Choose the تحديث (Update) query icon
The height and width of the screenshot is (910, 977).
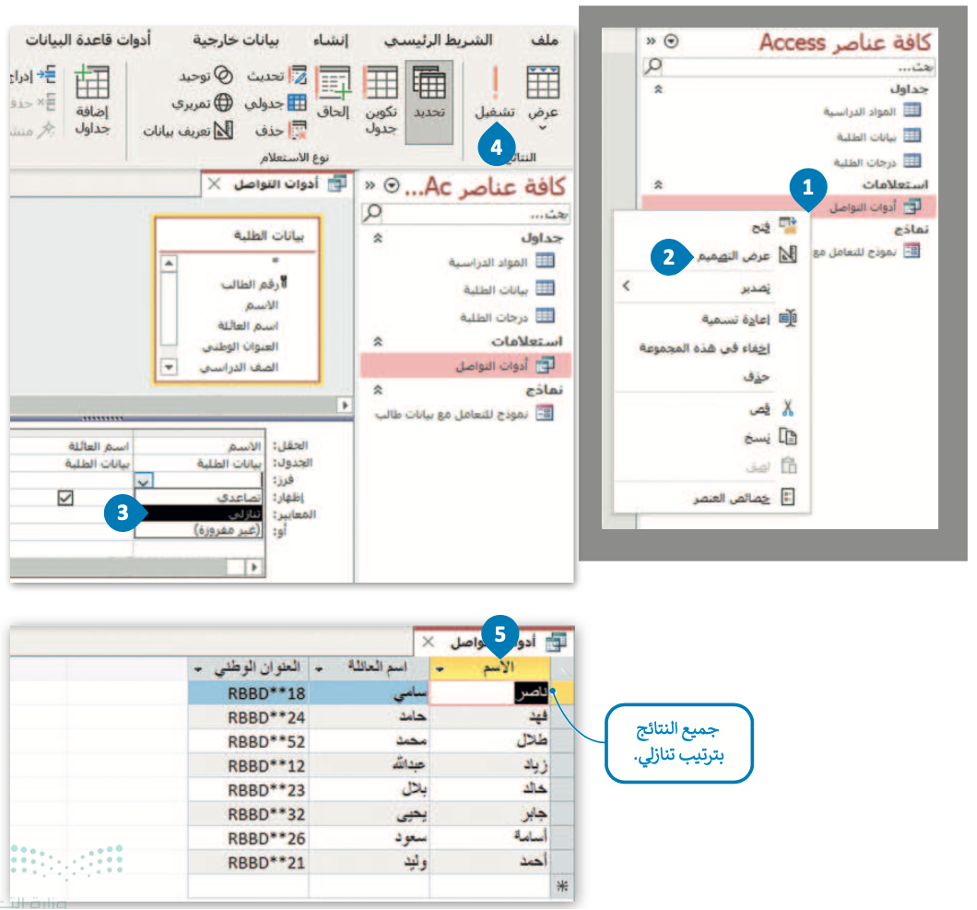click(298, 75)
